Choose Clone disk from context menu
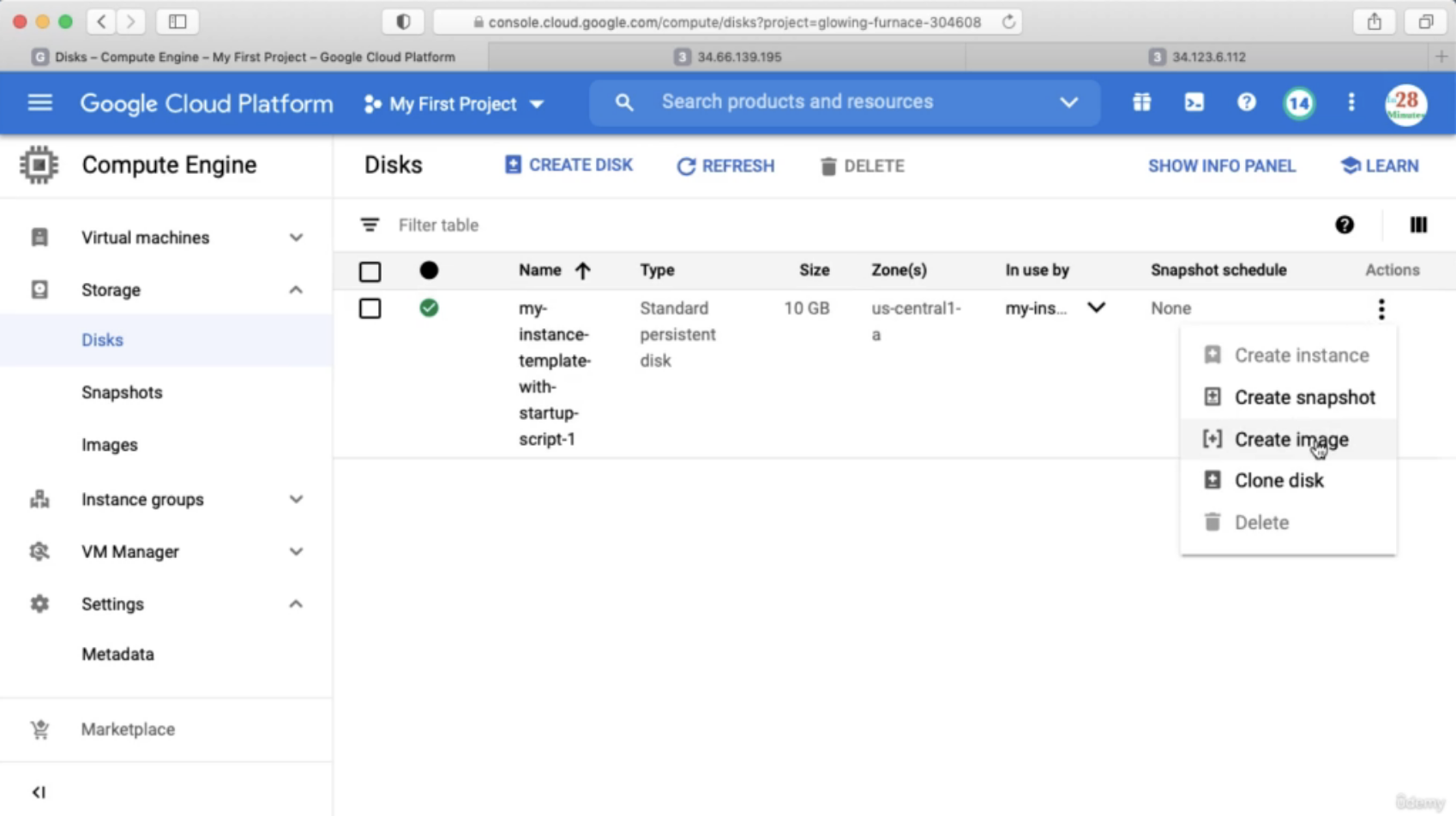Viewport: 1456px width, 816px height. click(1288, 480)
